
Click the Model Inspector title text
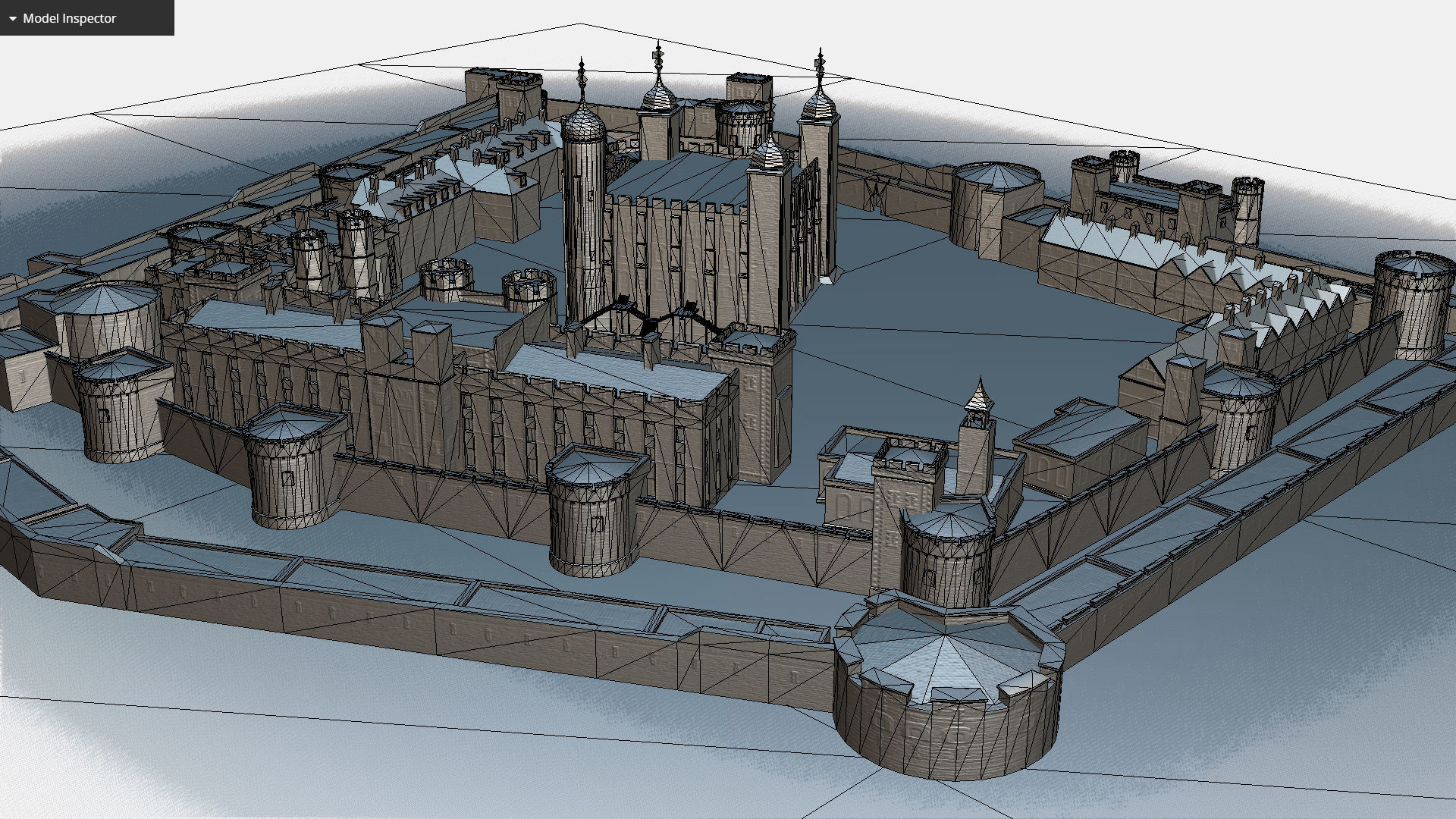pos(70,18)
